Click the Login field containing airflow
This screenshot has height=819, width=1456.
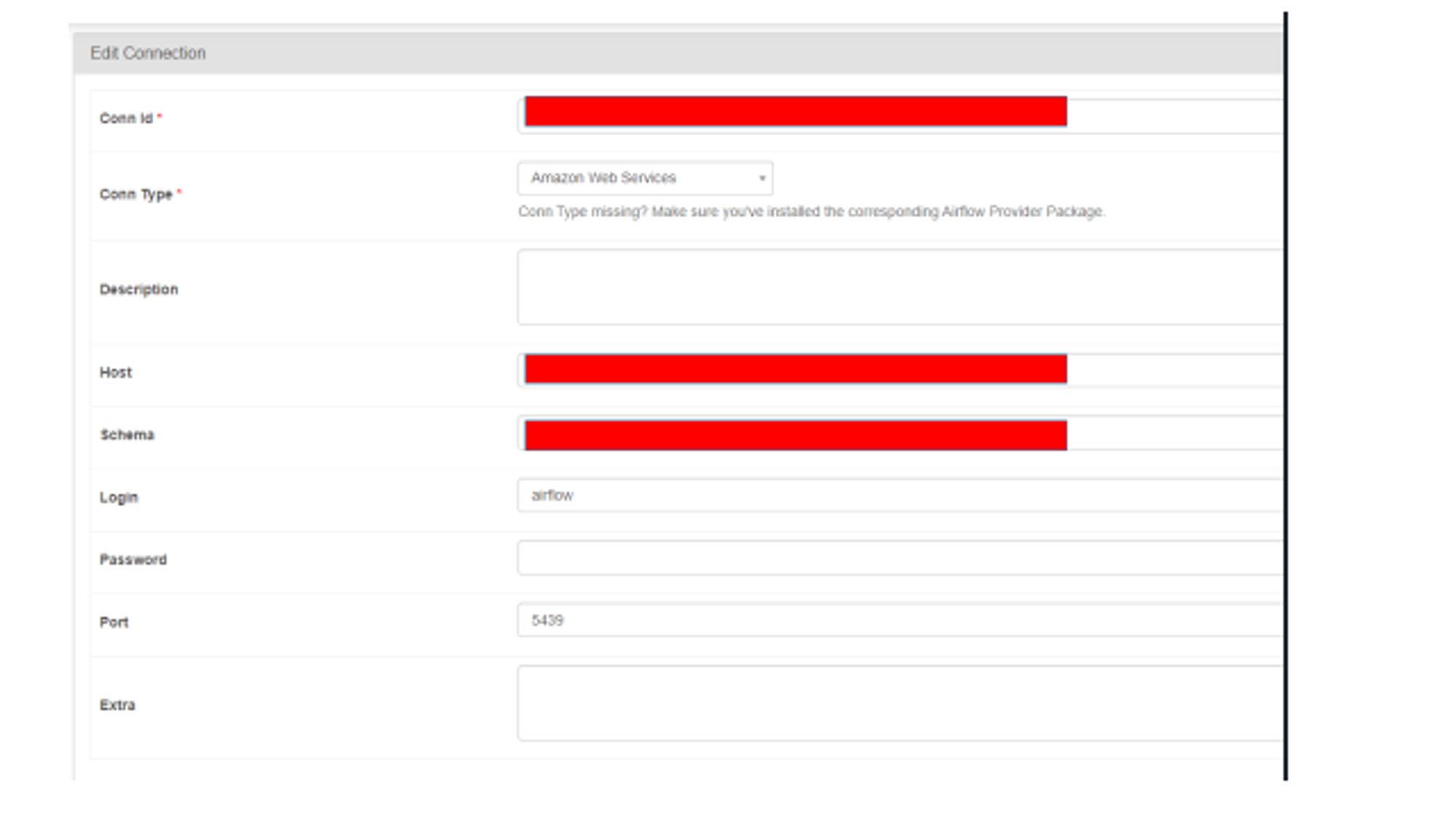[899, 496]
